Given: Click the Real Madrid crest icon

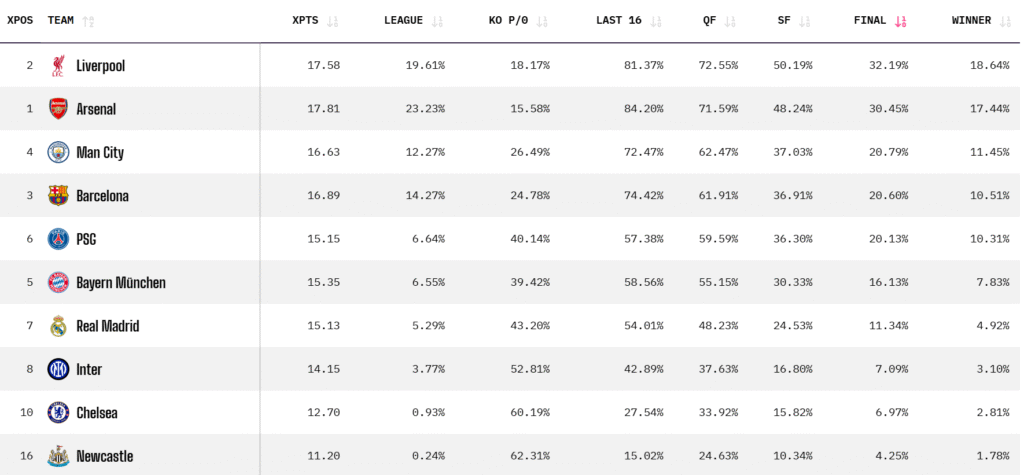Looking at the screenshot, I should click(x=58, y=326).
